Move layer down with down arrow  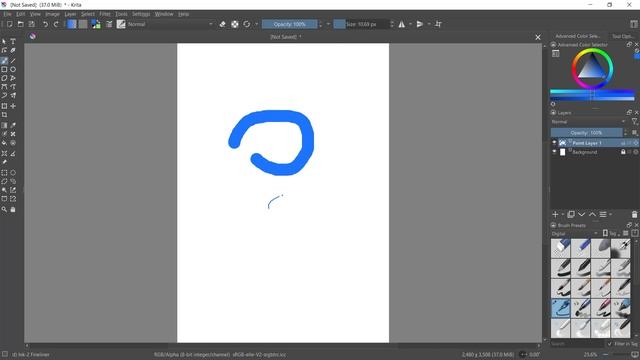click(x=582, y=214)
